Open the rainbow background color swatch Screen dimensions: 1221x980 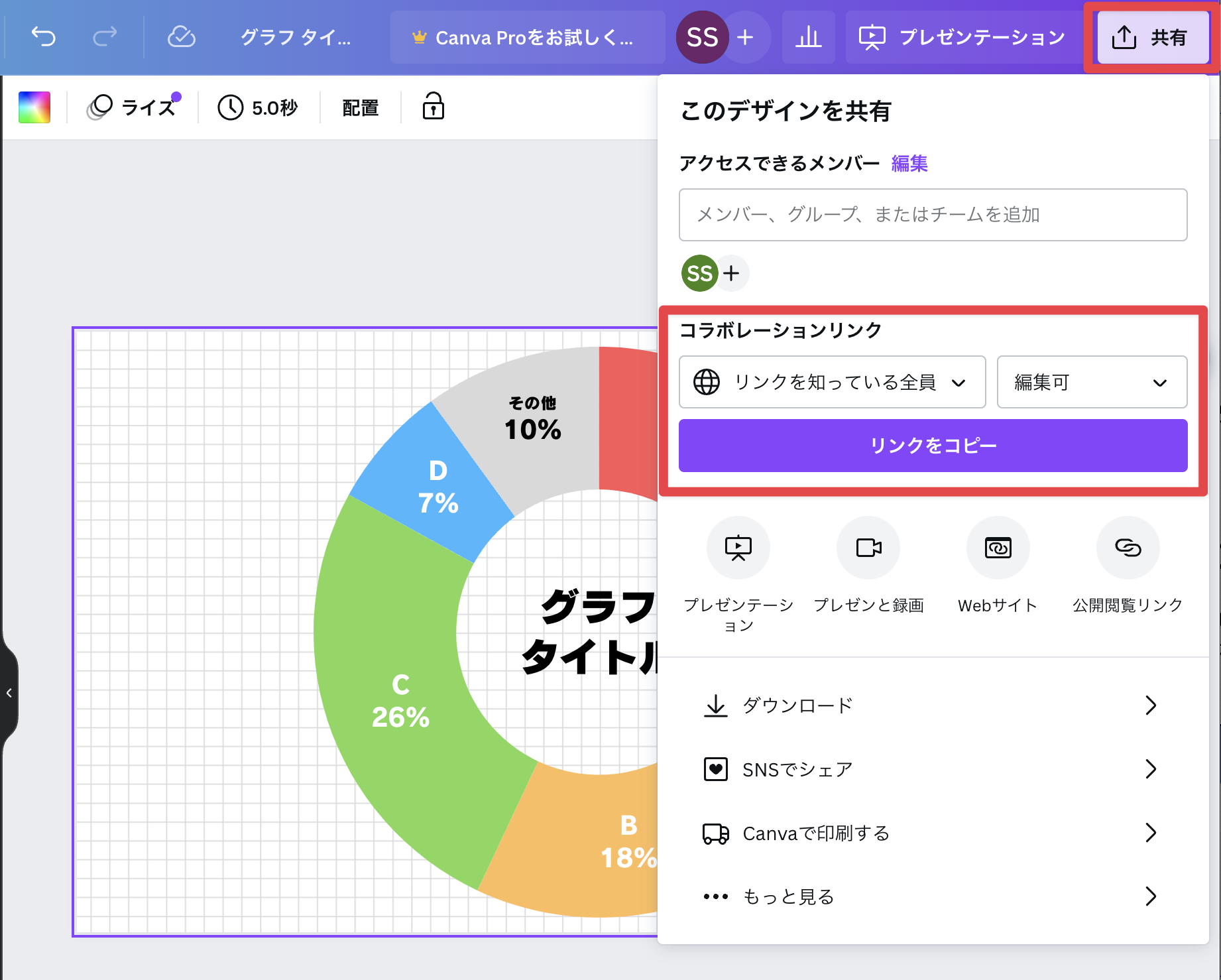34,107
